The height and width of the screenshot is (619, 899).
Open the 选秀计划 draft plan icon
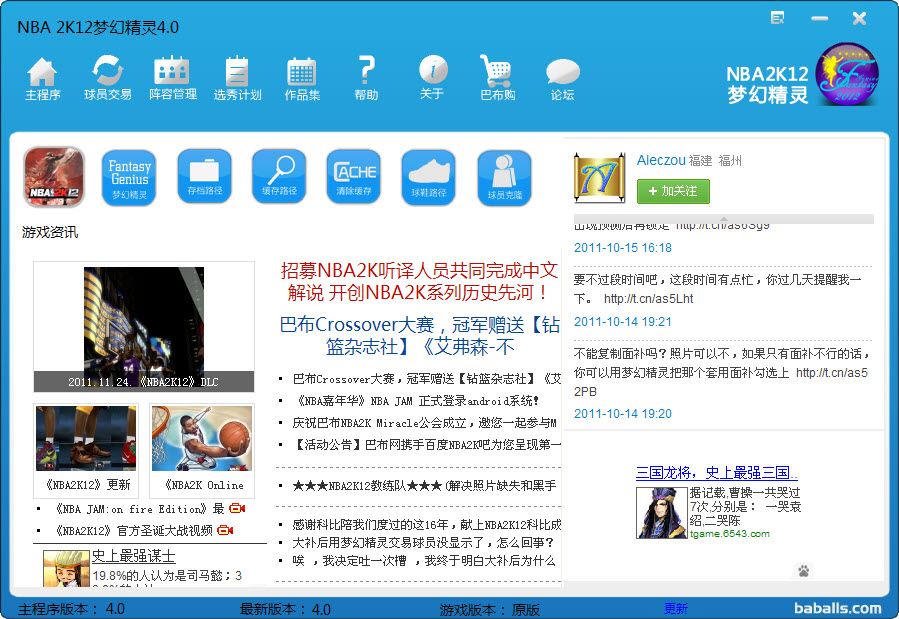[237, 78]
